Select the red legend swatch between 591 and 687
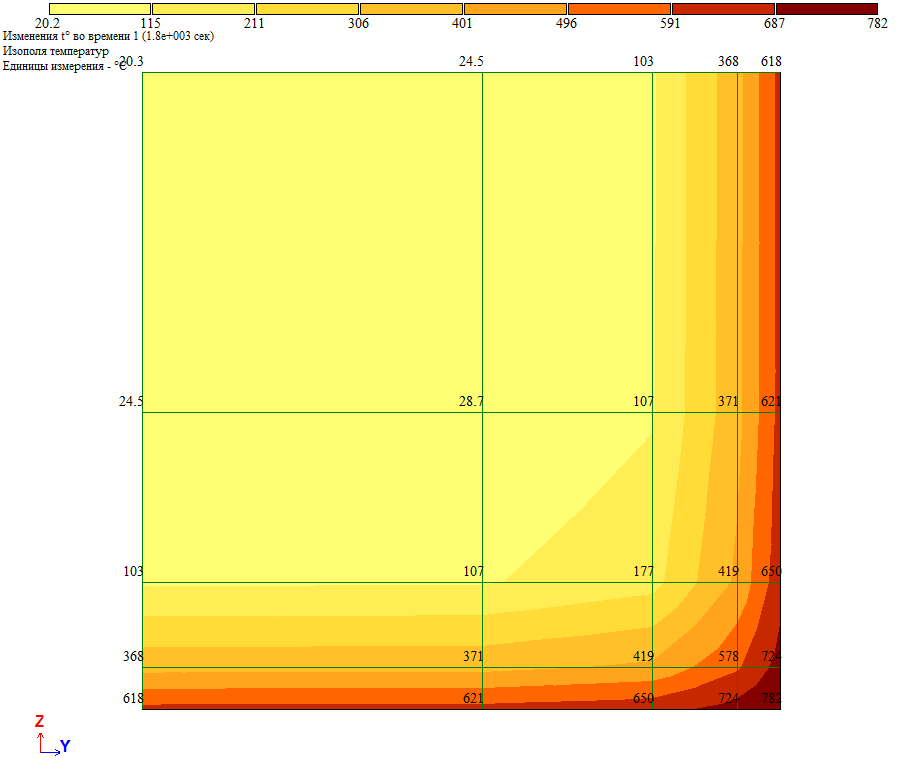This screenshot has height=769, width=902. coord(723,8)
